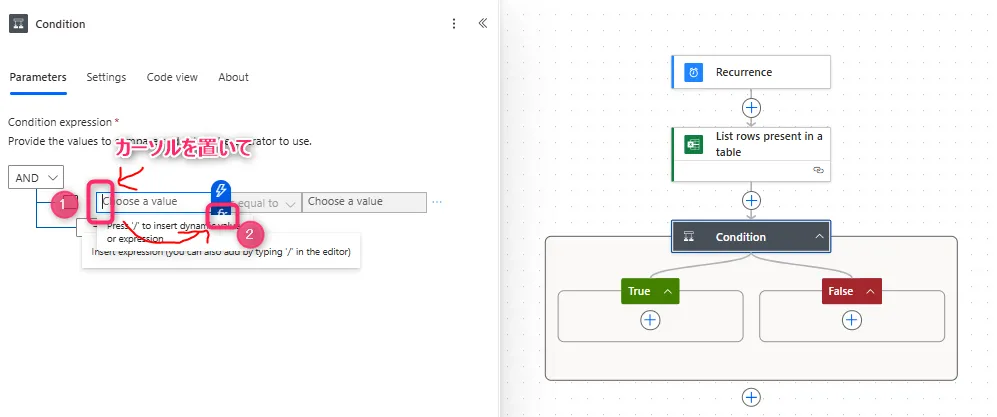
Task: Click the Excel icon on List rows action
Action: coord(693,144)
